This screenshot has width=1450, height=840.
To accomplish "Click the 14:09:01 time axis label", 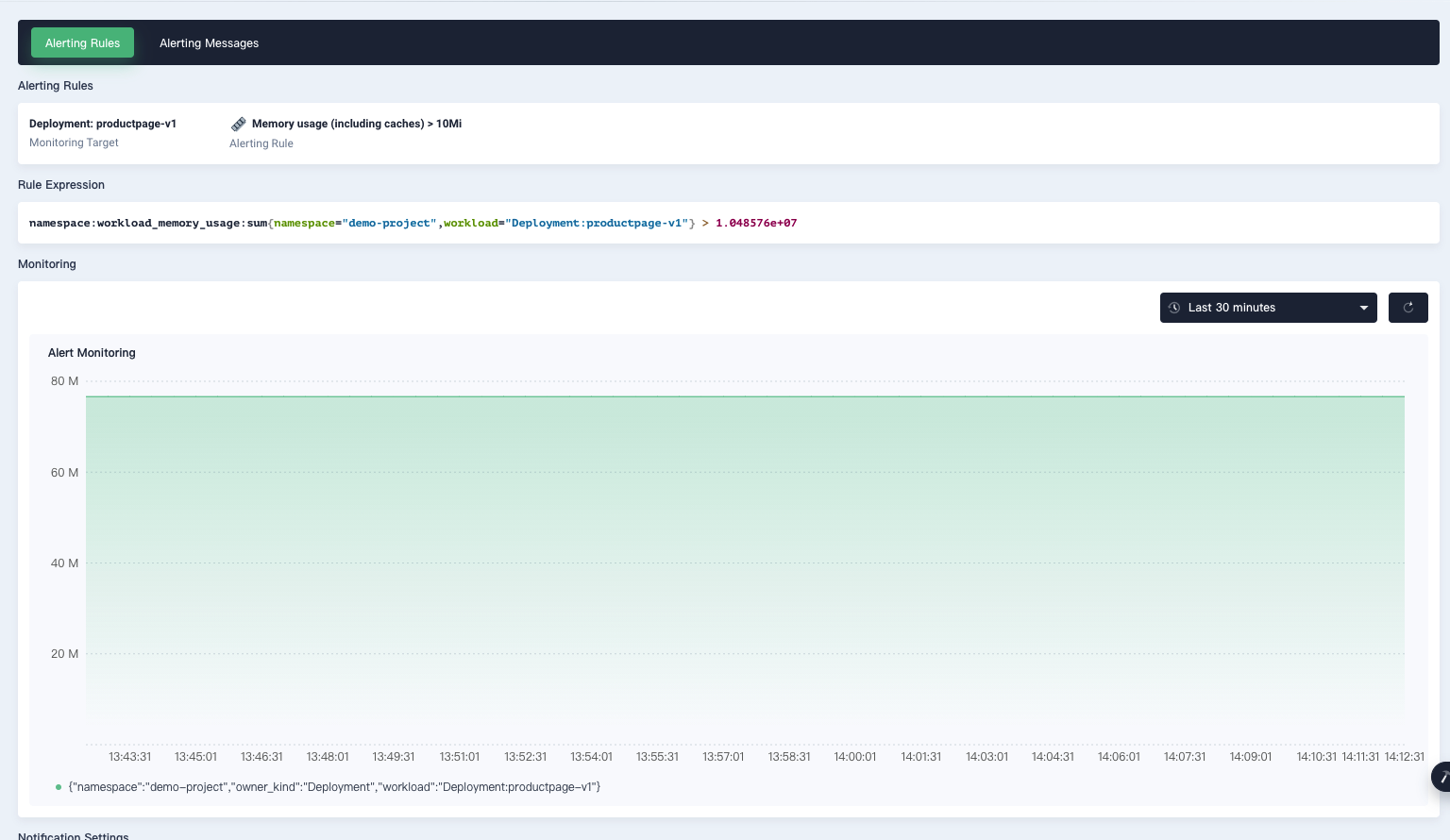I will [1251, 757].
